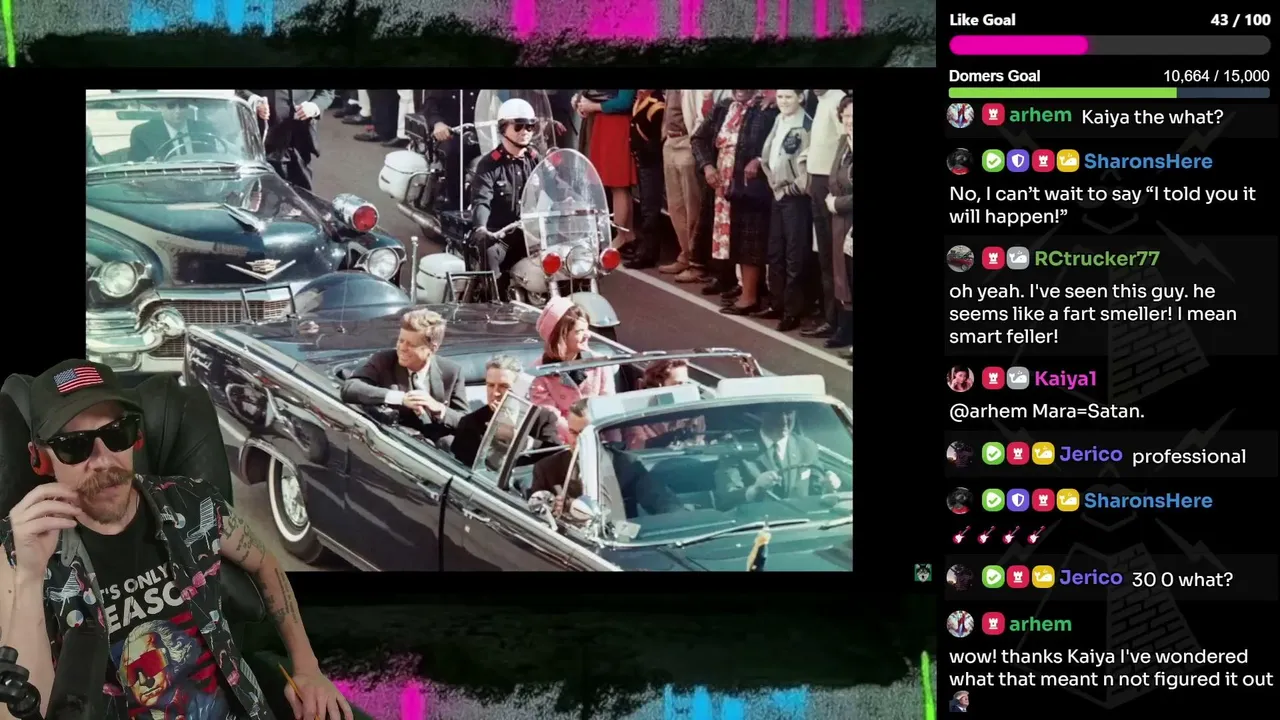This screenshot has width=1280, height=720.
Task: Click the red rook badge beside RCtrucker77
Action: (993, 258)
